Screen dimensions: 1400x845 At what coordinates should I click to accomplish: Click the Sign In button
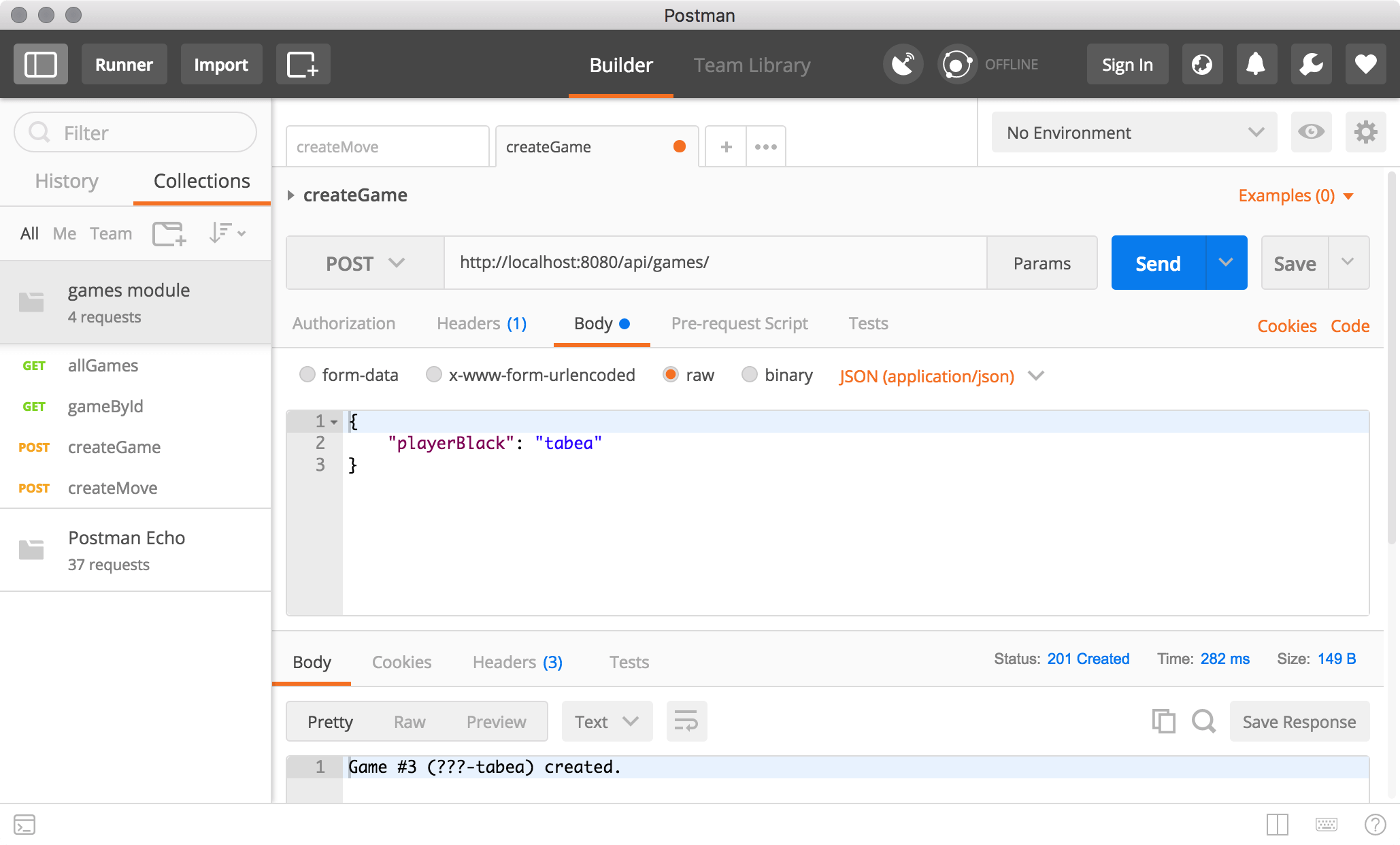pyautogui.click(x=1127, y=65)
